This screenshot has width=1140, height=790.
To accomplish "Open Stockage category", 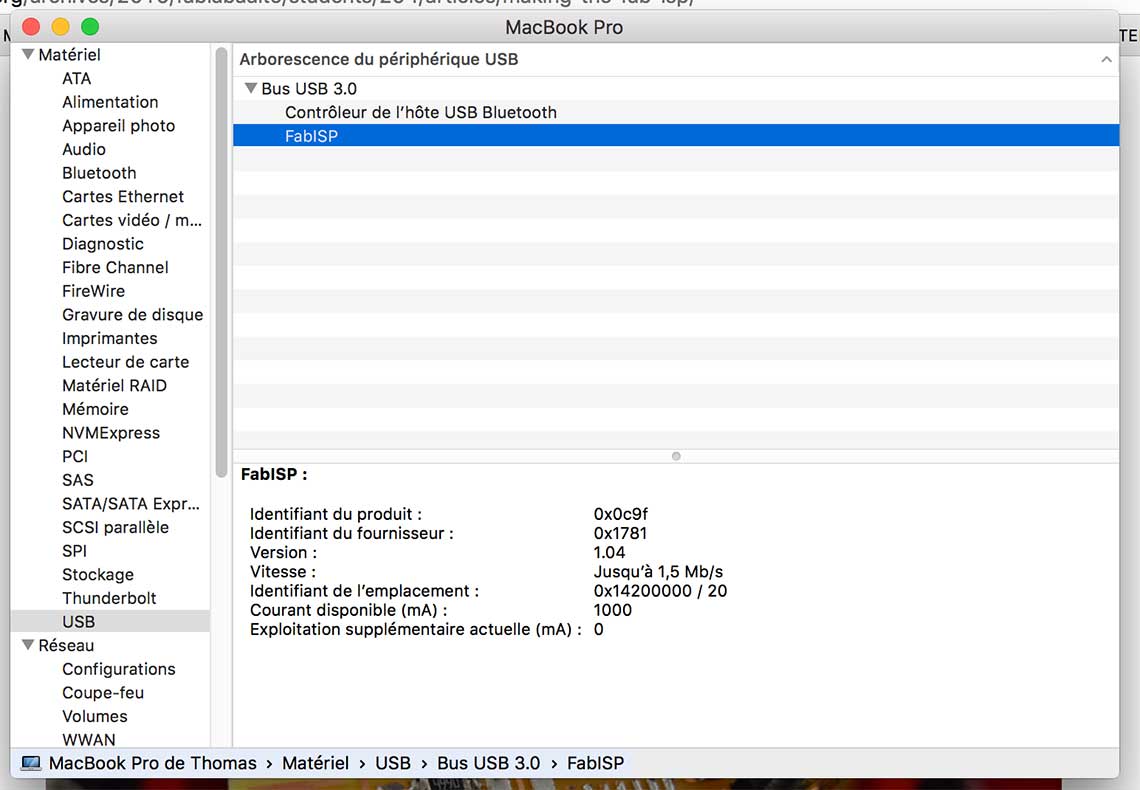I will (97, 575).
